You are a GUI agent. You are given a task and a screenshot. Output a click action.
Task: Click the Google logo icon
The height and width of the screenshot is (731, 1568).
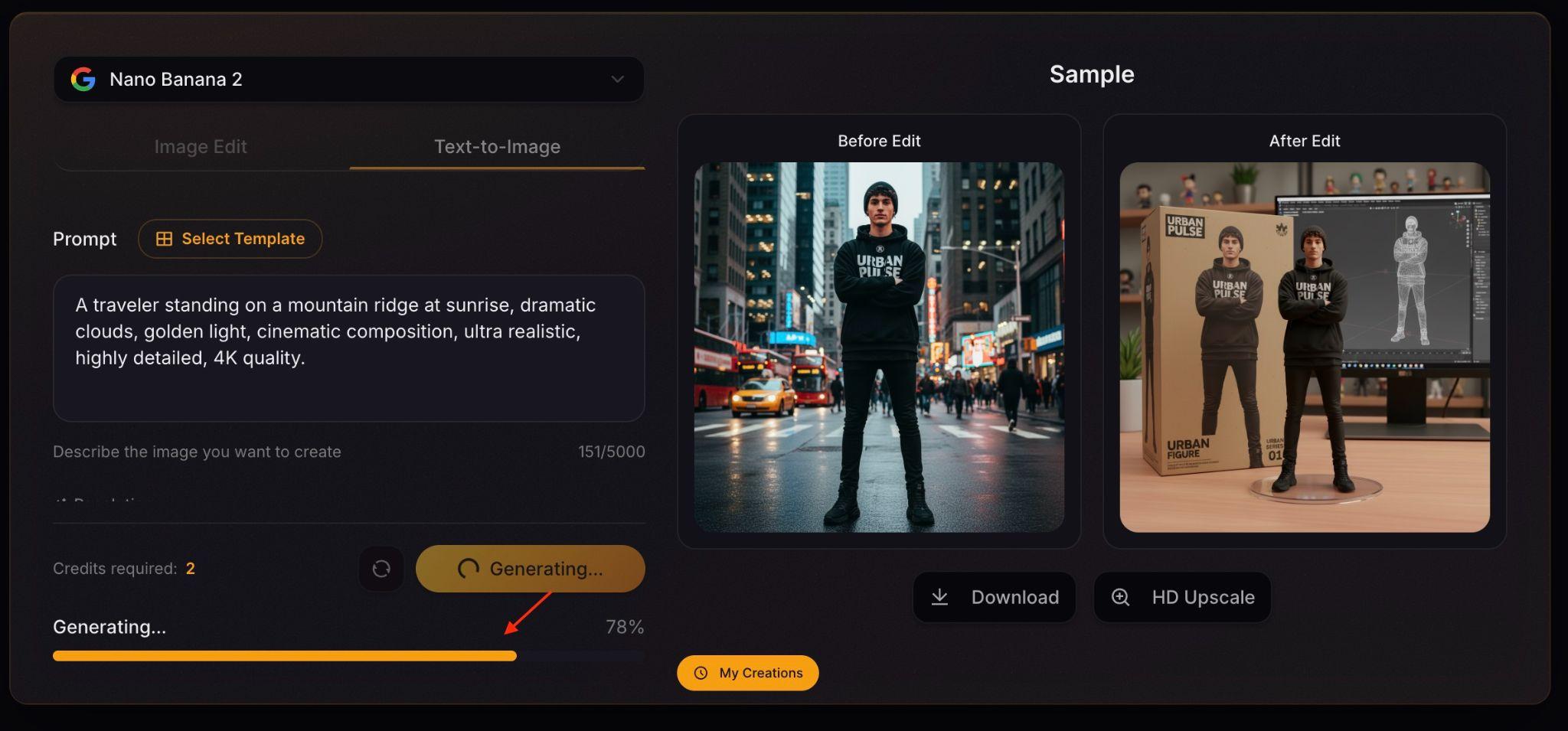point(83,79)
